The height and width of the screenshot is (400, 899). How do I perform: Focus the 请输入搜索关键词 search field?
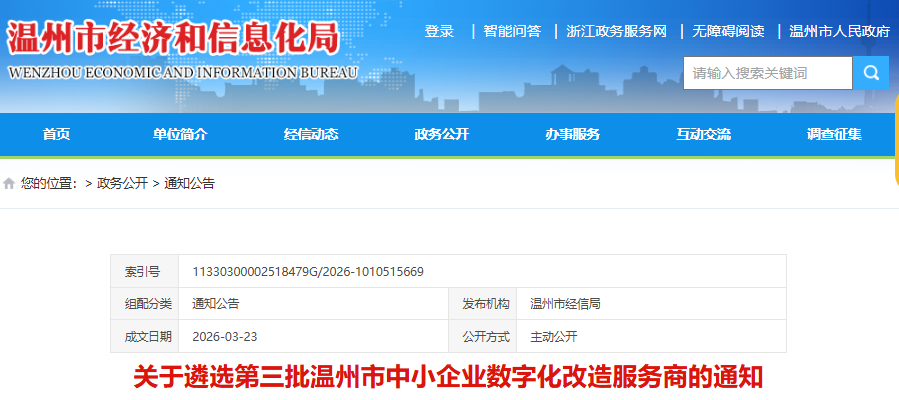click(x=767, y=73)
